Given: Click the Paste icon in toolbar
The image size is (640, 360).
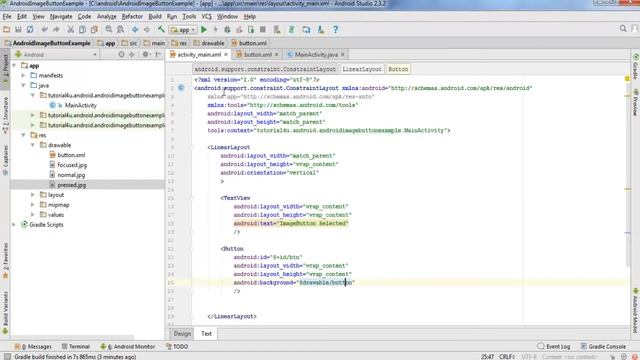Looking at the screenshot, I should tap(94, 29).
